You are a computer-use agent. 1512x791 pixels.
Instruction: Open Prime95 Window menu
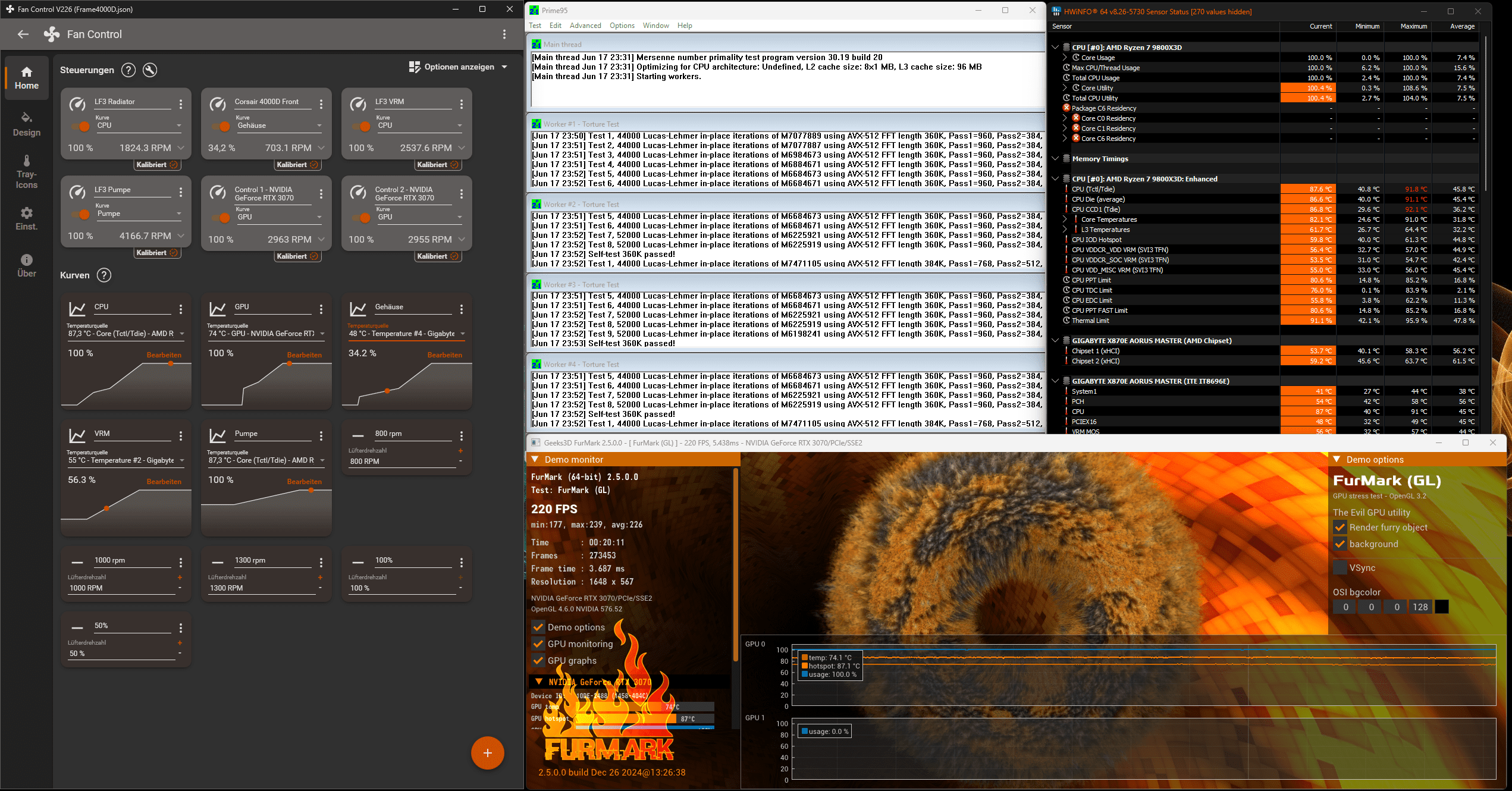(x=656, y=26)
